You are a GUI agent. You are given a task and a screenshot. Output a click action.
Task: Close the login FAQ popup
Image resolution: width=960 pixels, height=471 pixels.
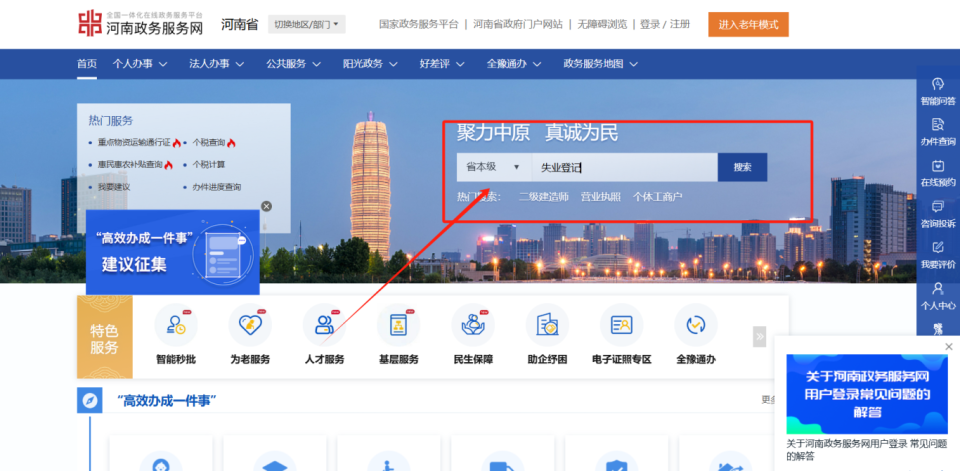[x=949, y=347]
